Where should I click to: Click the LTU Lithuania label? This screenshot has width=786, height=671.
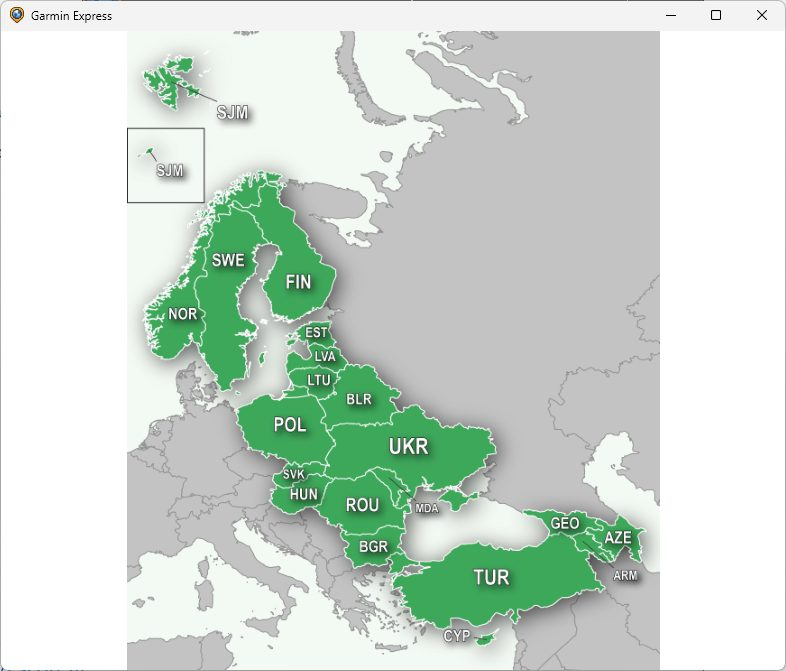click(x=319, y=381)
